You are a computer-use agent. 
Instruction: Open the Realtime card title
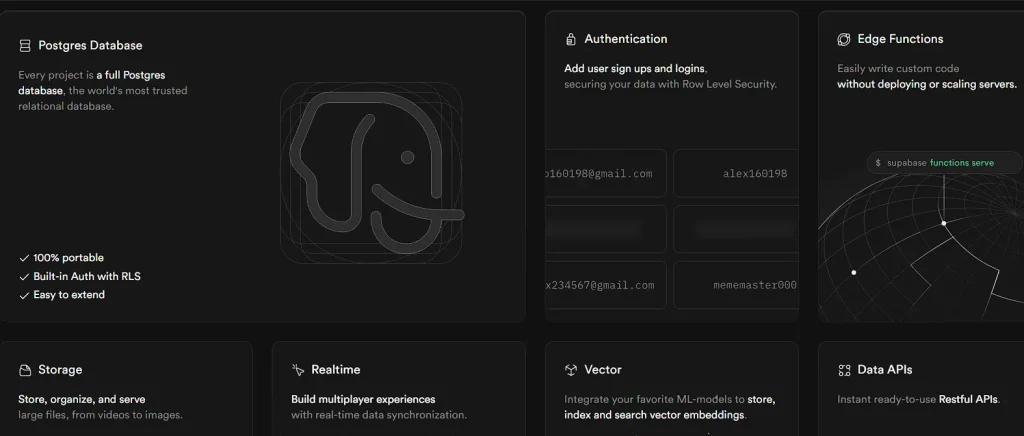click(336, 370)
